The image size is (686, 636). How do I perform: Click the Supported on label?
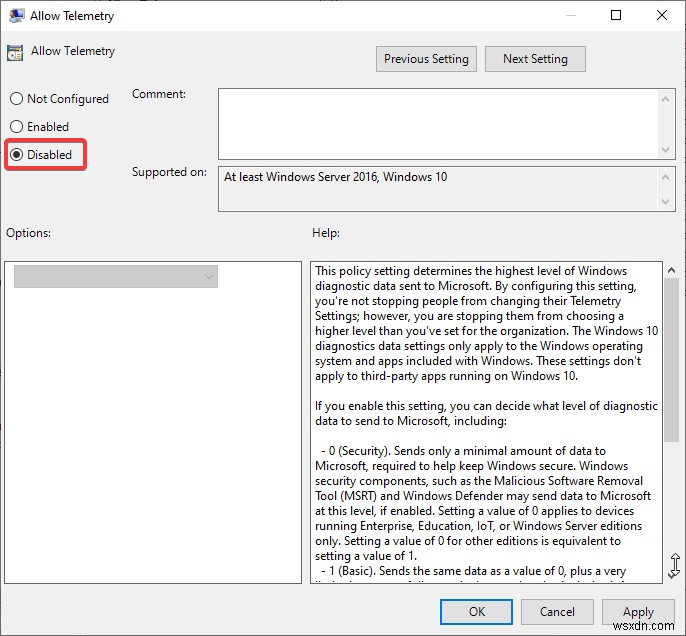click(x=169, y=172)
